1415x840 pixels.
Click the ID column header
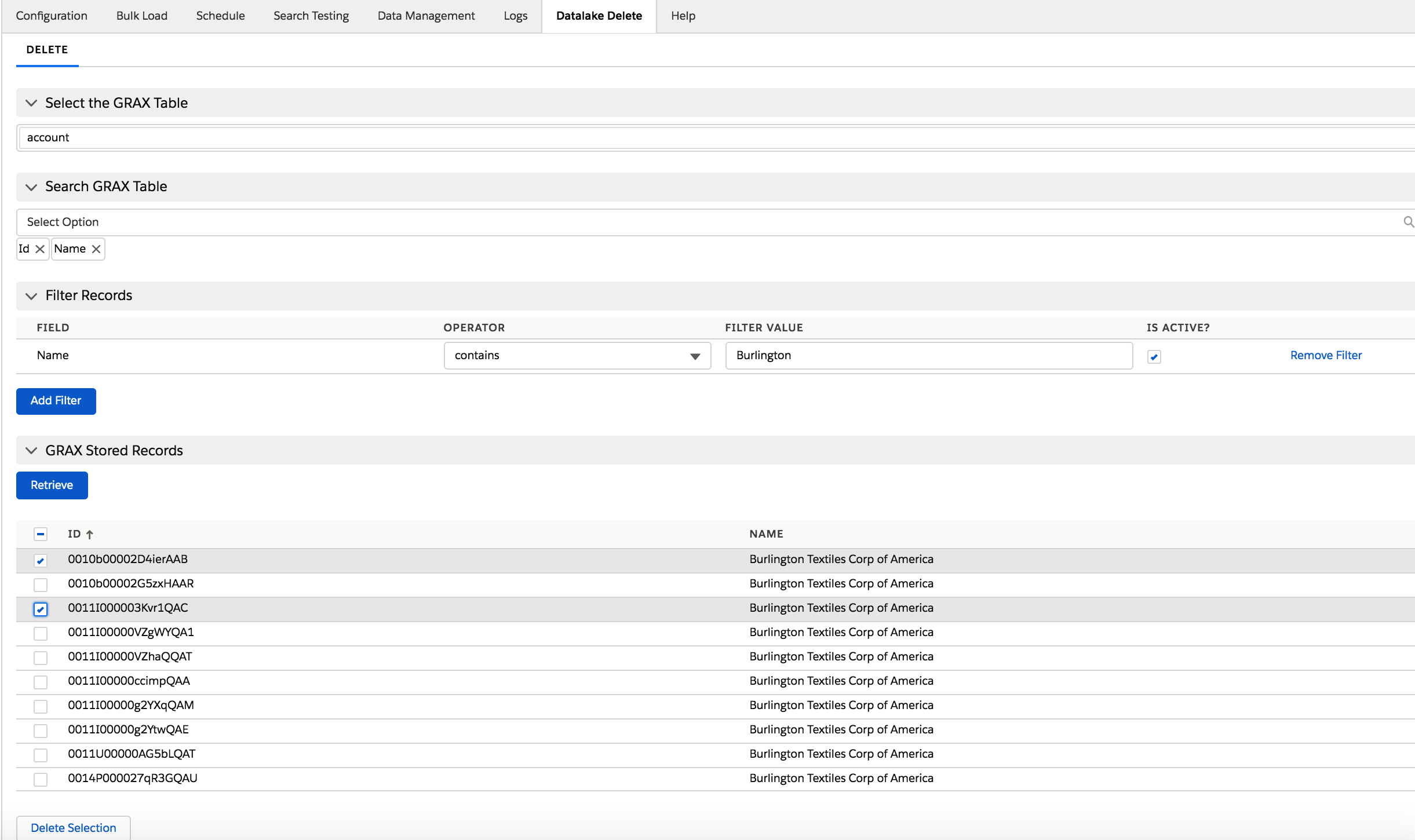pyautogui.click(x=74, y=534)
